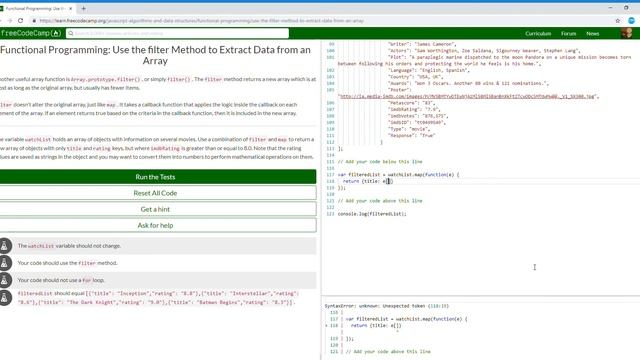Click the Poster image URL in code

point(467,96)
